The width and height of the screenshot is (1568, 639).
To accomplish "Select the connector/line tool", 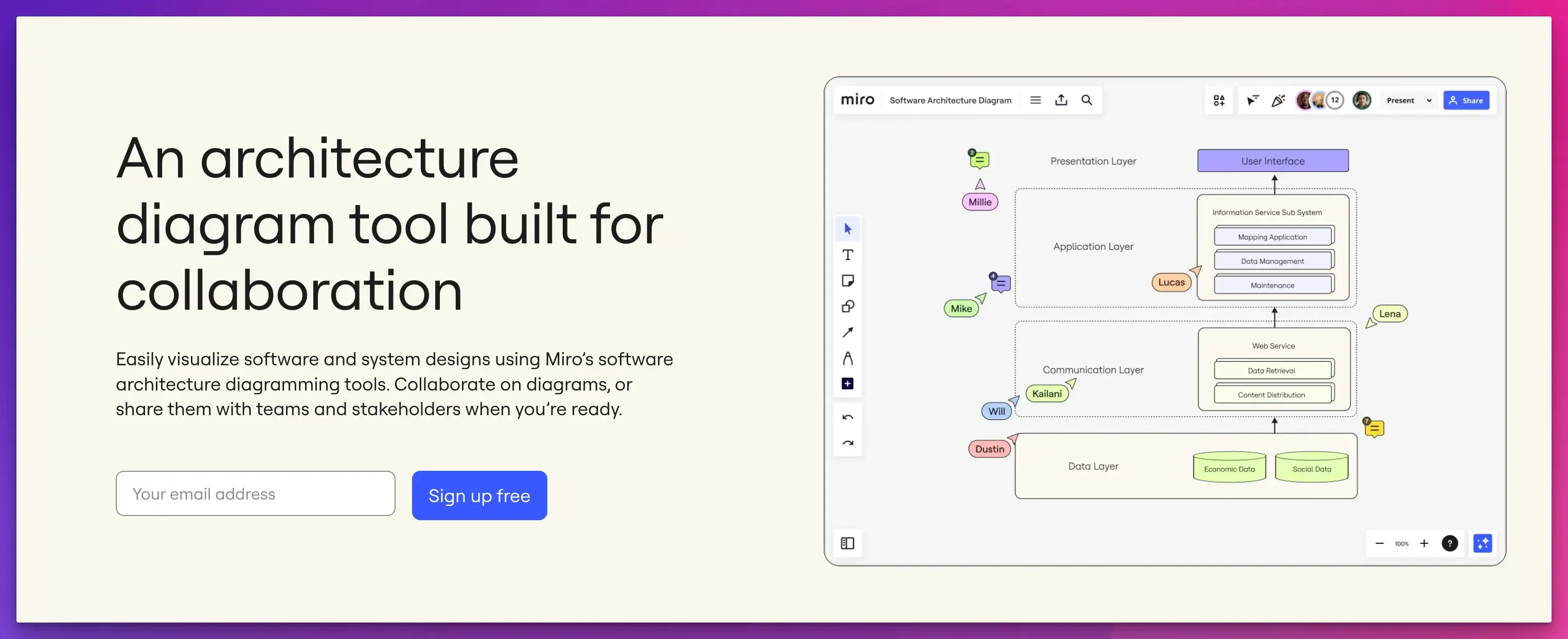I will pos(847,331).
